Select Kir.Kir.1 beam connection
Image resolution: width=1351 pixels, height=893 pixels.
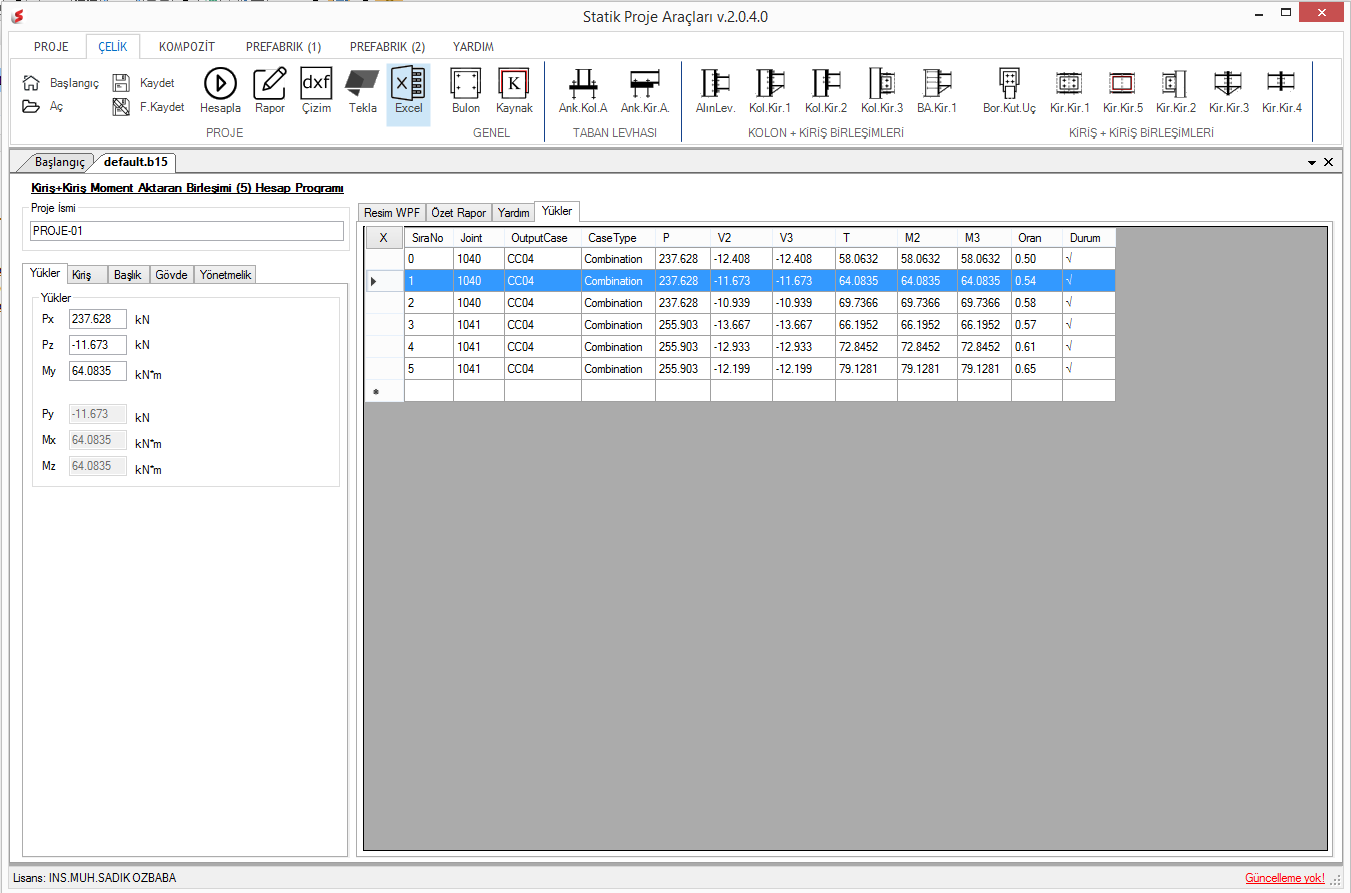pyautogui.click(x=1070, y=91)
